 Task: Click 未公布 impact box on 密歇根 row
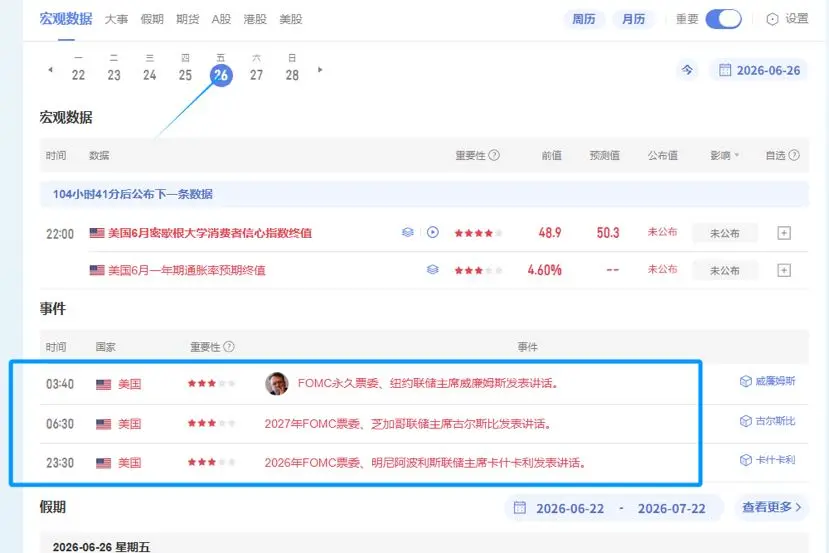click(x=724, y=233)
